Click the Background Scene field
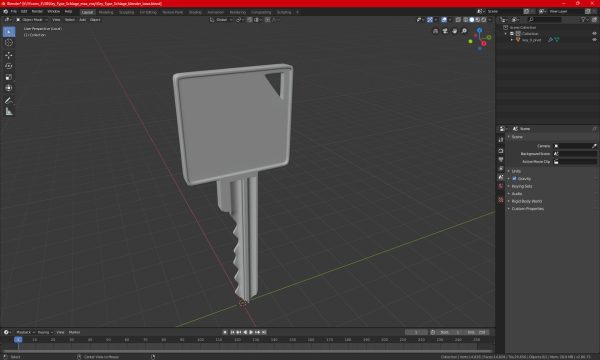This screenshot has height=360, width=600. click(576, 154)
